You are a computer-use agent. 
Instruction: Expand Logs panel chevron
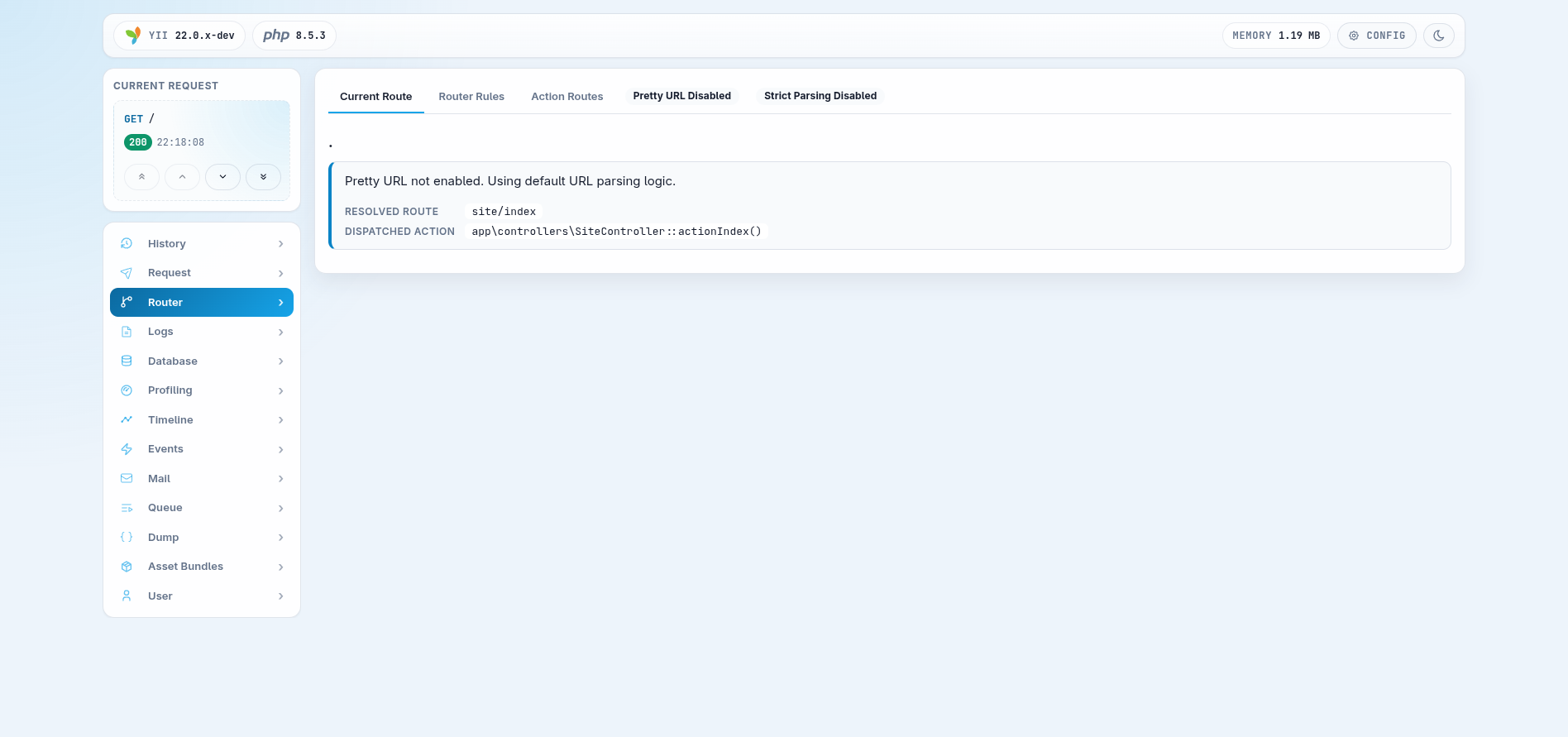(281, 332)
